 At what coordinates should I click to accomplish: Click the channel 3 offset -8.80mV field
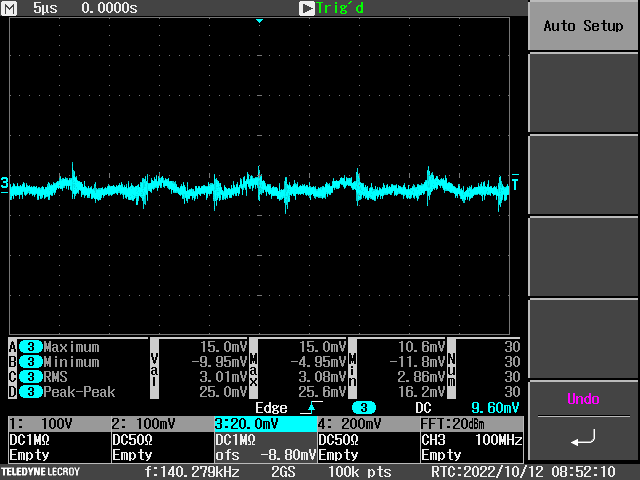(x=264, y=455)
